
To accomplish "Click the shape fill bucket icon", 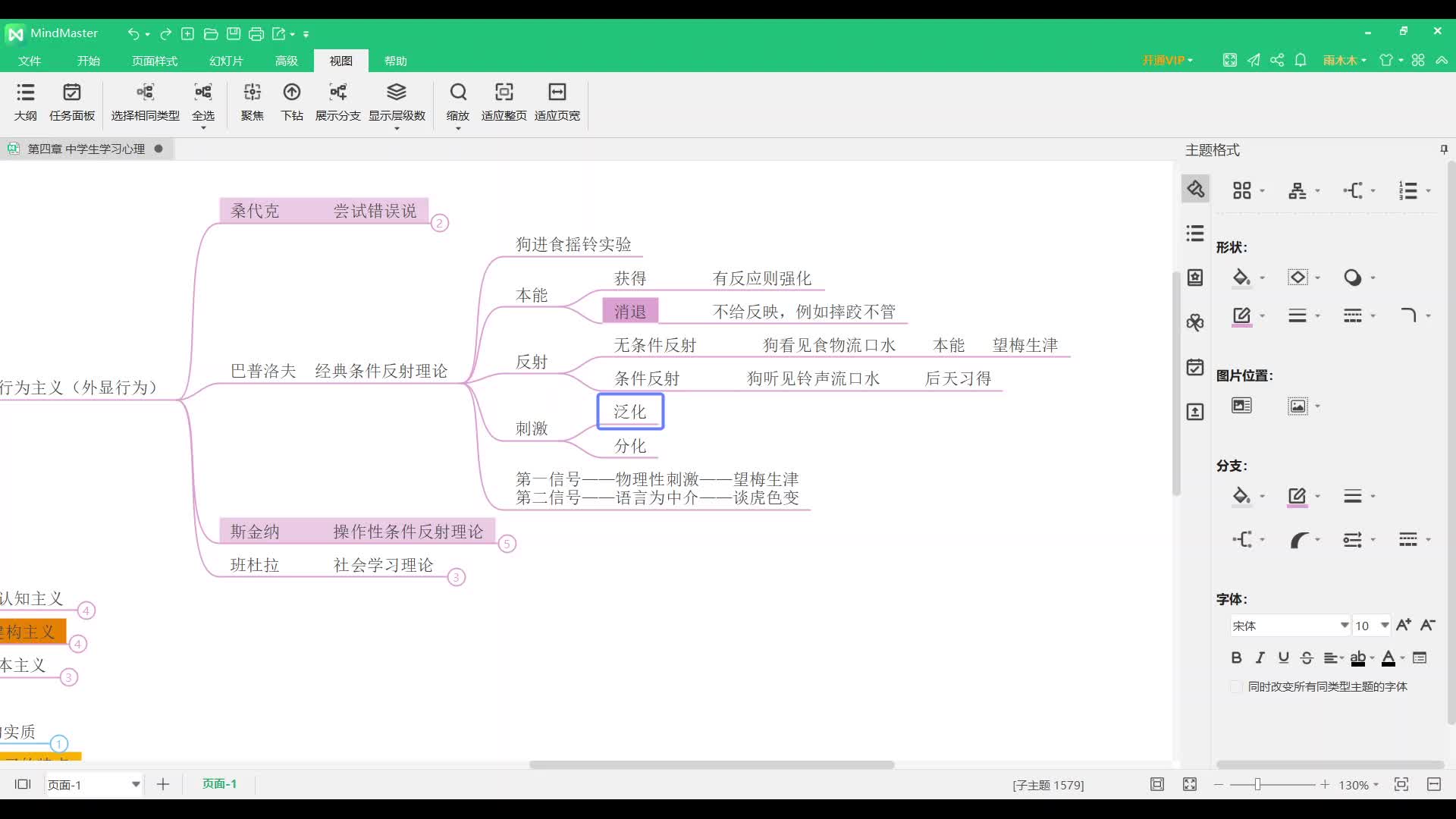I will pos(1242,277).
